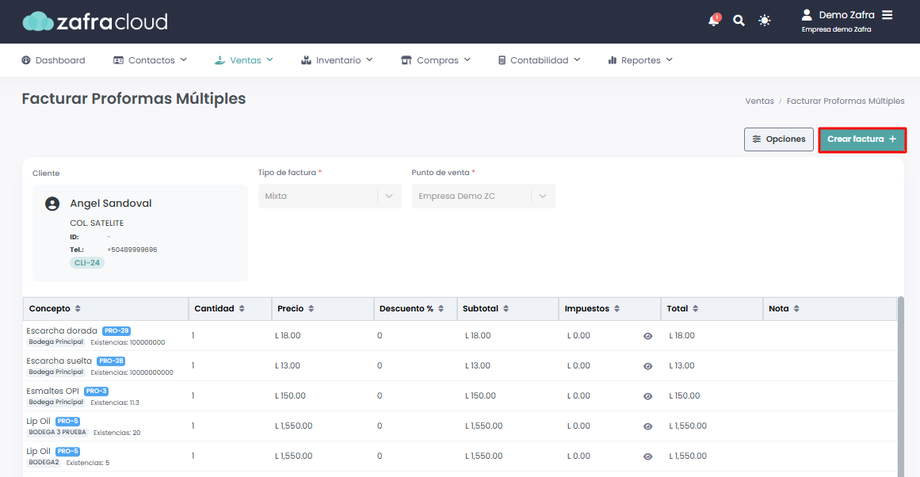Open the Opciones button
The height and width of the screenshot is (477, 920).
(x=778, y=140)
